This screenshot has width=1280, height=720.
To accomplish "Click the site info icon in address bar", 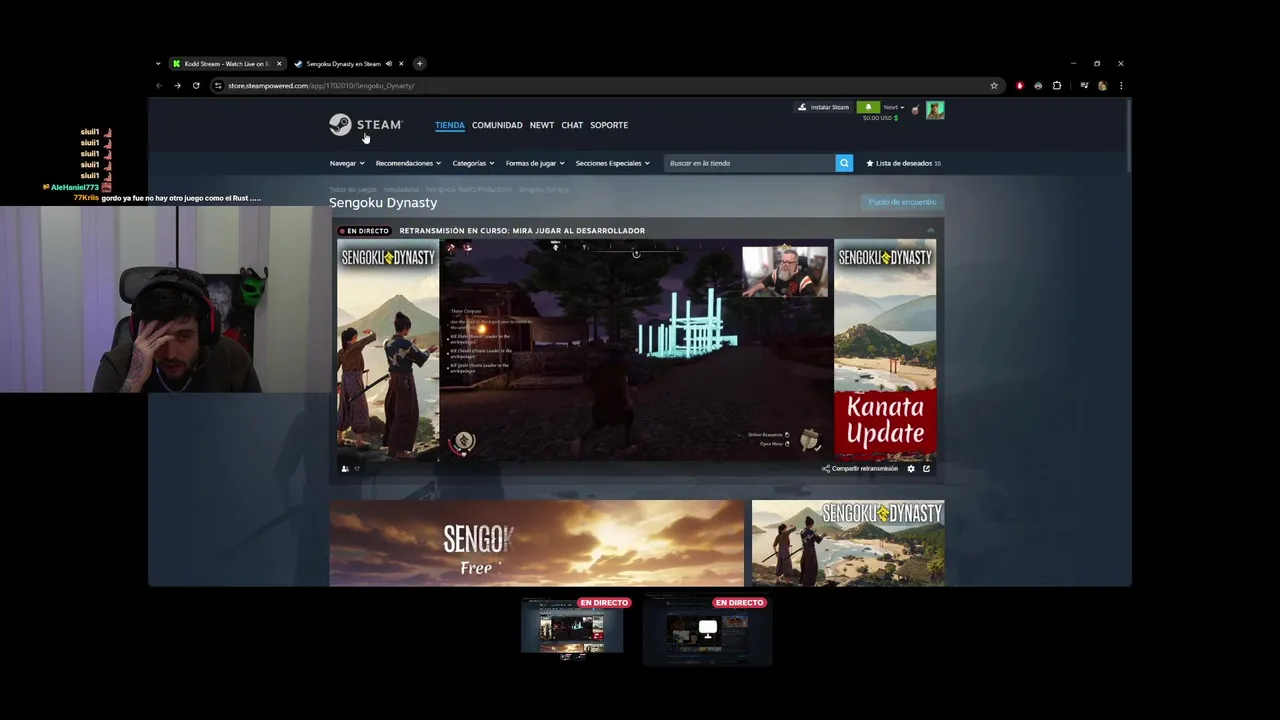I will point(218,86).
